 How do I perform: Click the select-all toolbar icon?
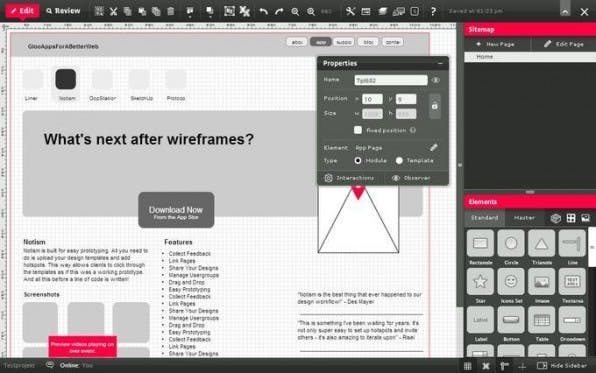pos(99,11)
